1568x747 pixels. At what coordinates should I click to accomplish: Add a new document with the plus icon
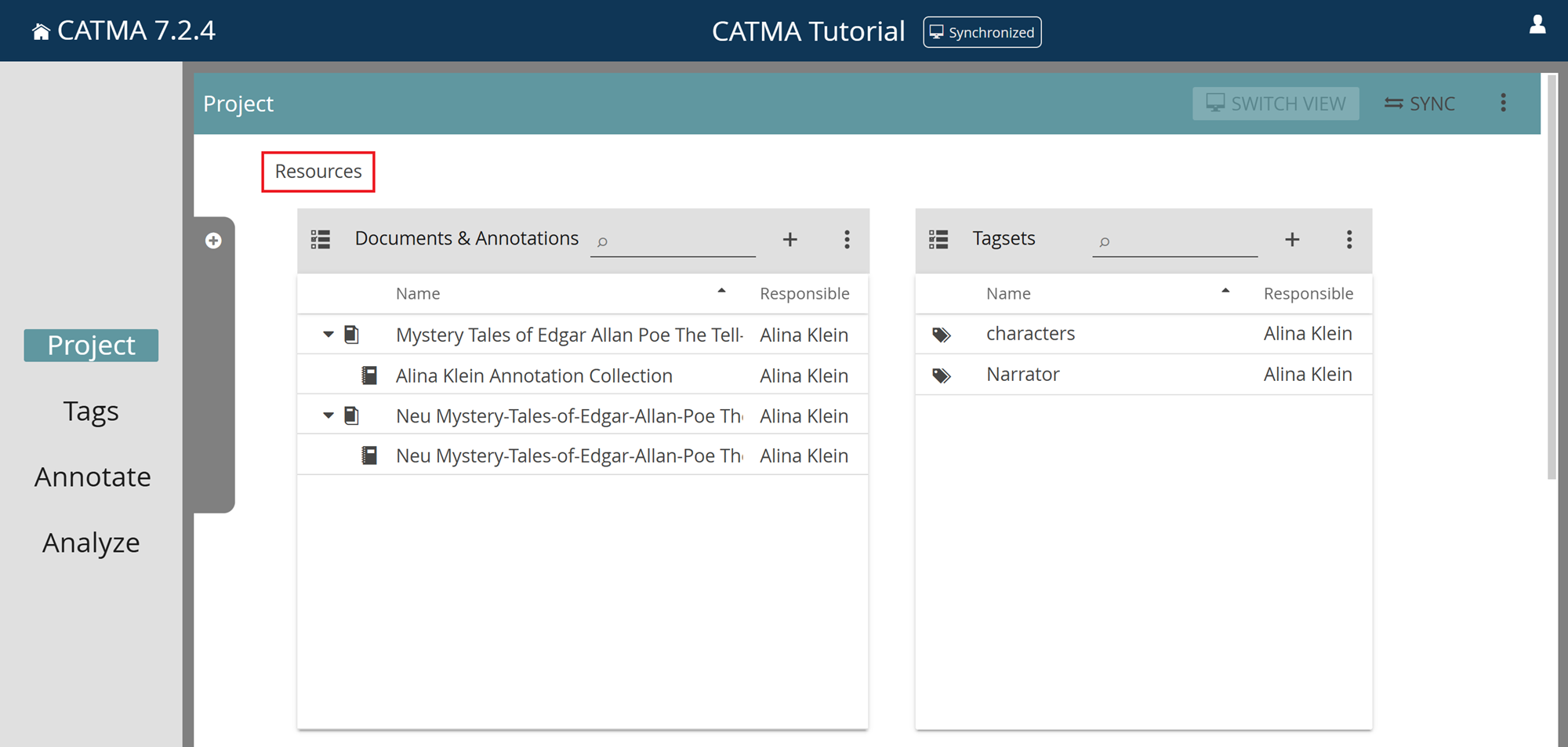coord(790,239)
